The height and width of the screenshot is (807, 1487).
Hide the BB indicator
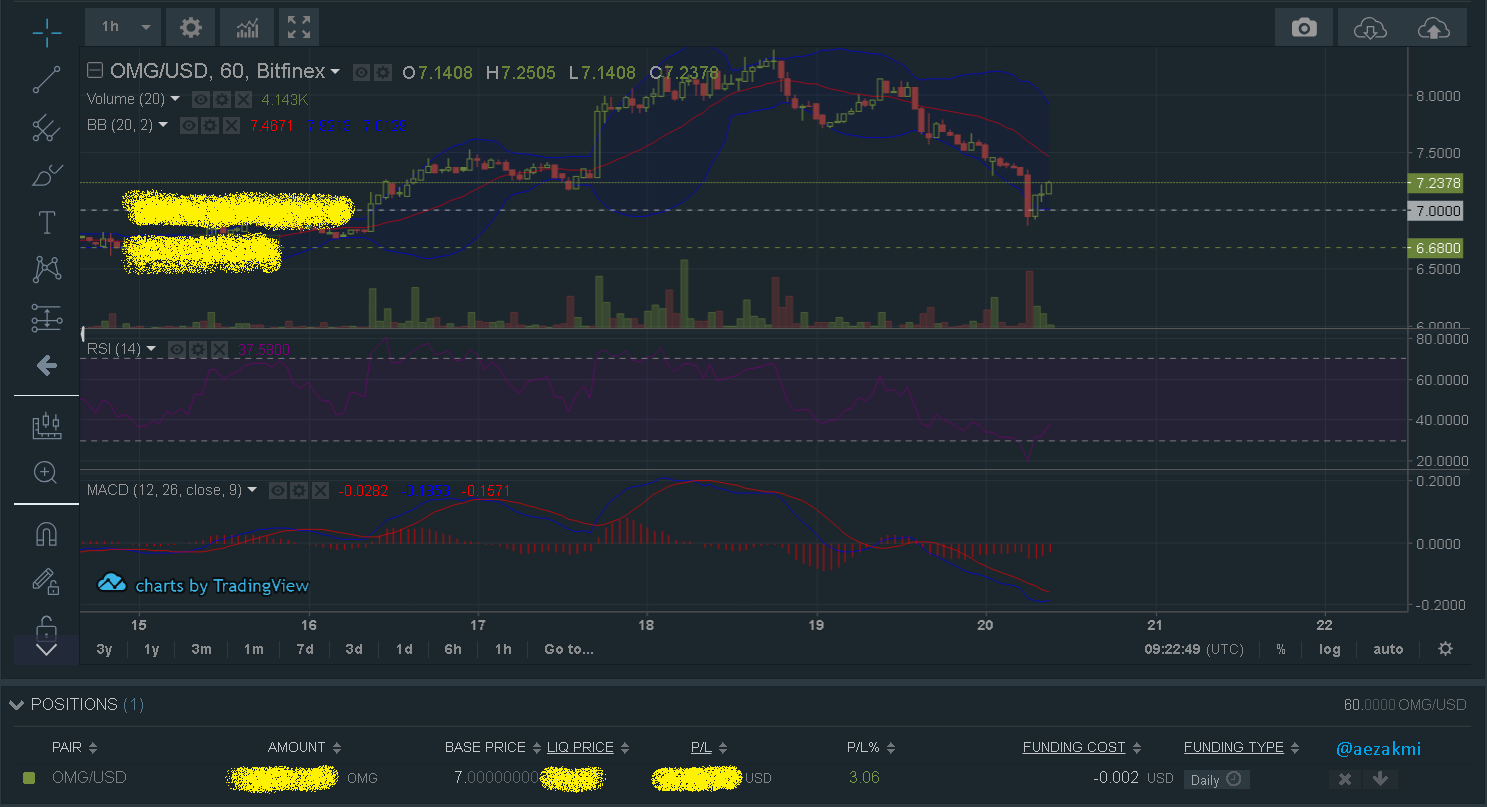(190, 126)
